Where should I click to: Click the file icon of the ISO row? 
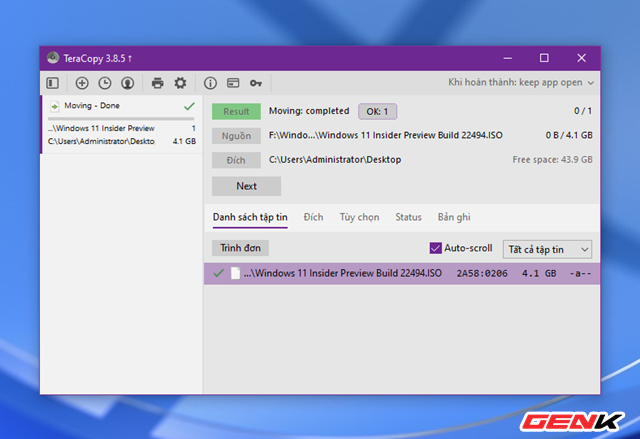point(236,273)
